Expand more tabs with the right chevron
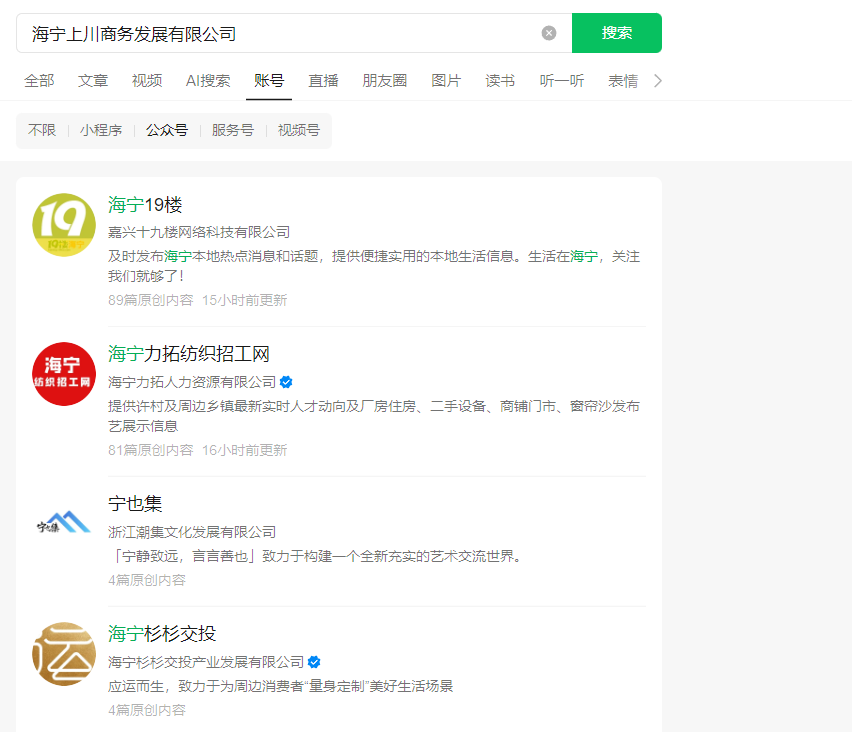This screenshot has height=732, width=852. point(658,81)
